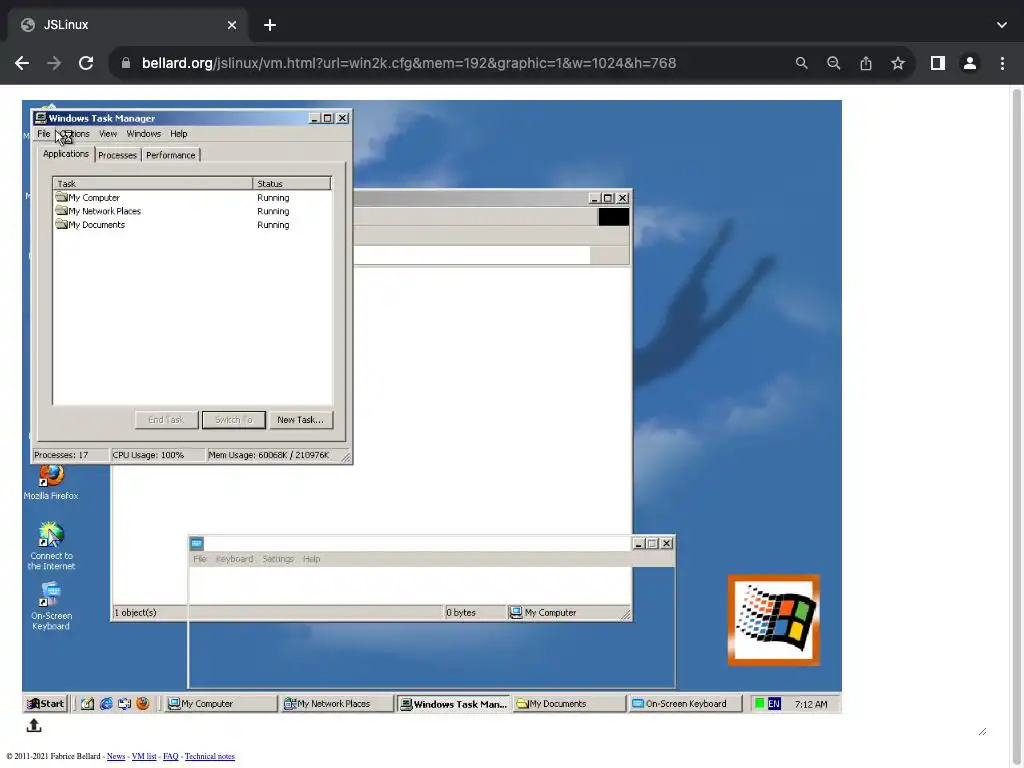The image size is (1024, 768).
Task: Click the Switch To button
Action: click(234, 420)
